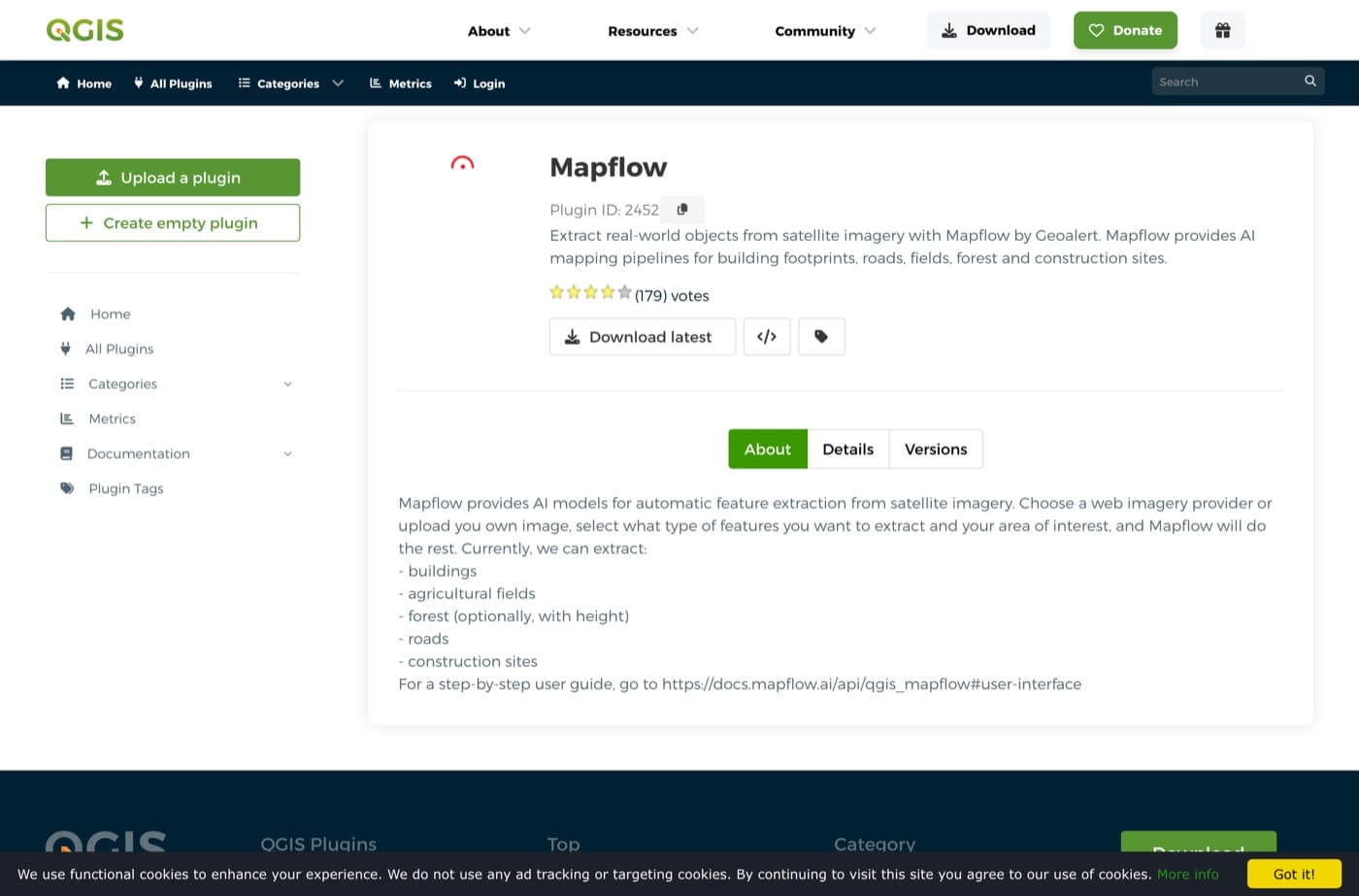The width and height of the screenshot is (1359, 896).
Task: Click the Documentation book icon in sidebar
Action: tap(67, 453)
